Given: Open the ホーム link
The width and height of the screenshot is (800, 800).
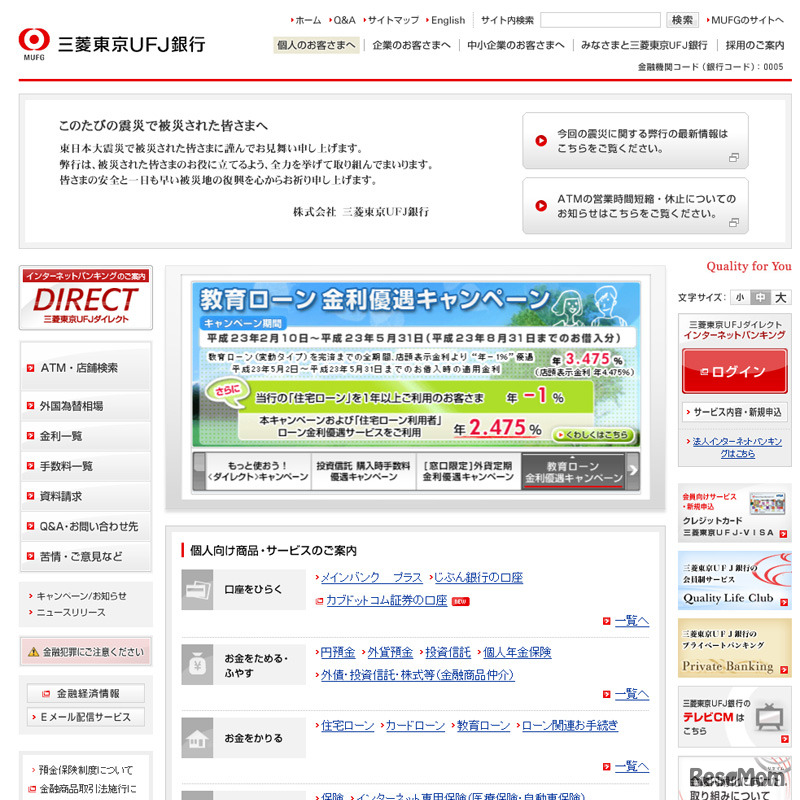Looking at the screenshot, I should [308, 20].
